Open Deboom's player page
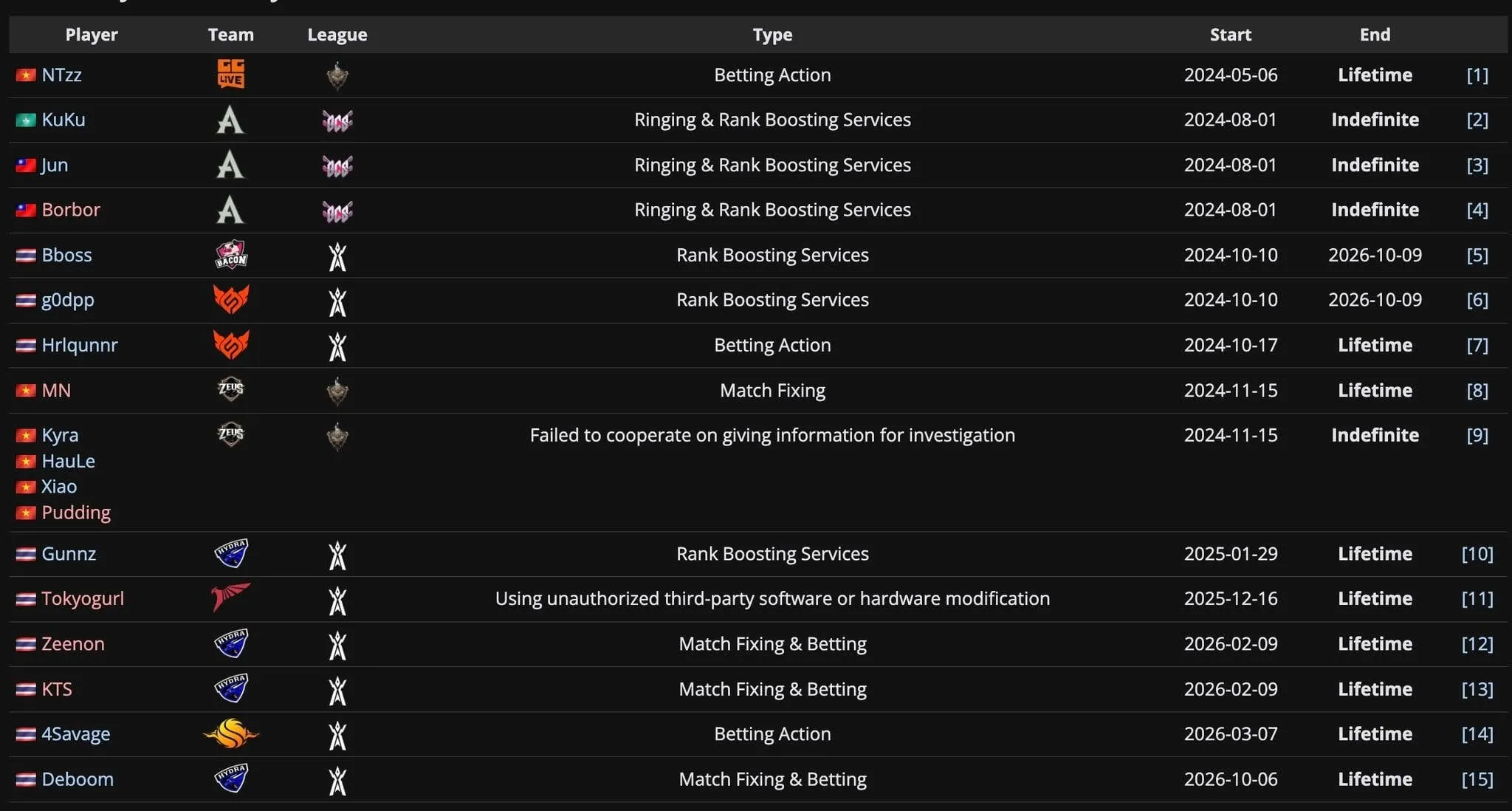The height and width of the screenshot is (811, 1512). (x=78, y=779)
